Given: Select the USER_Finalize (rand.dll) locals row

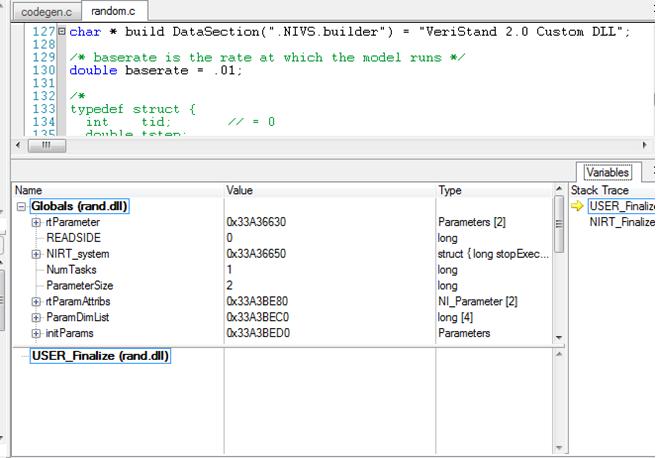Looking at the screenshot, I should click(x=100, y=356).
